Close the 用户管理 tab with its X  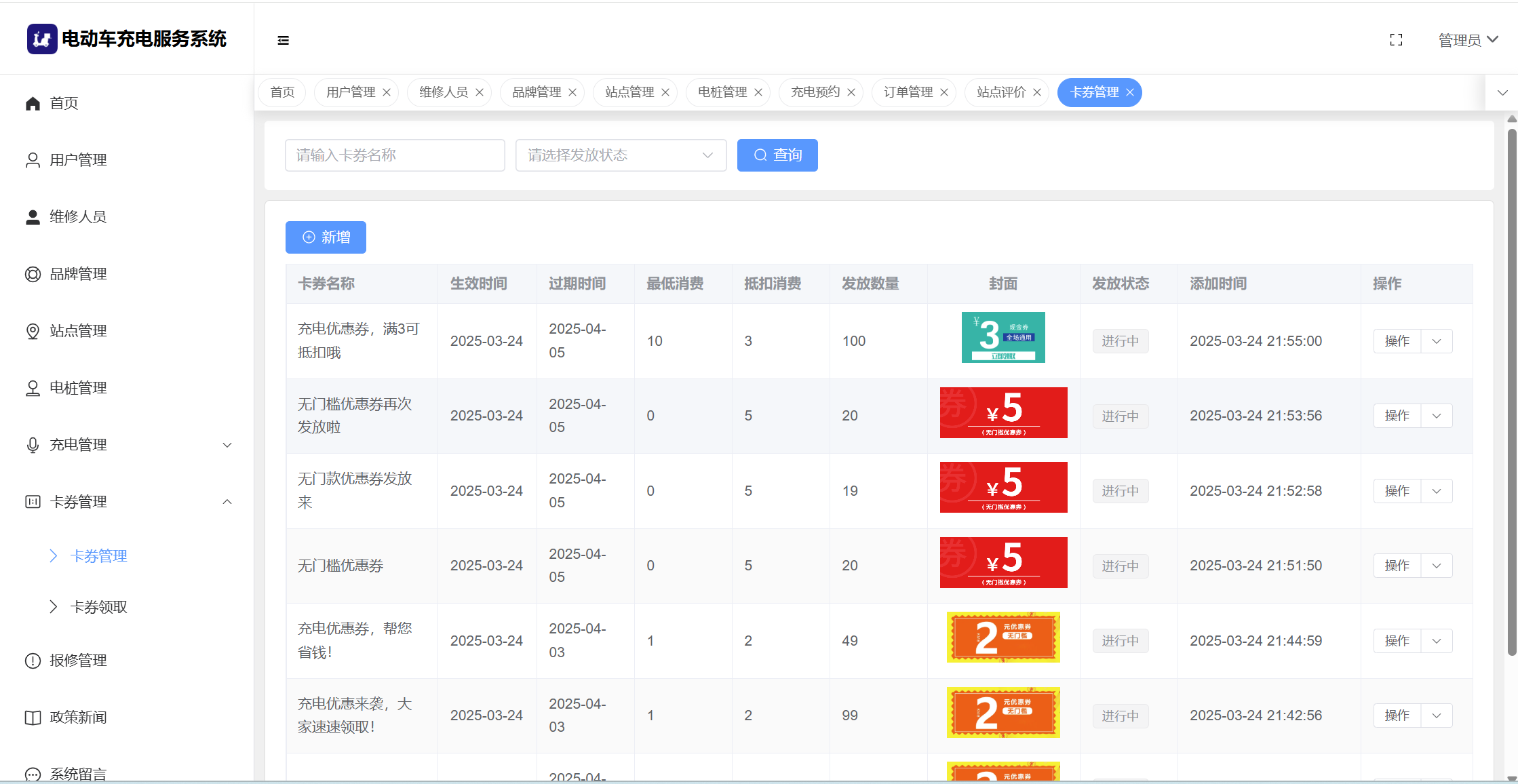pyautogui.click(x=387, y=92)
